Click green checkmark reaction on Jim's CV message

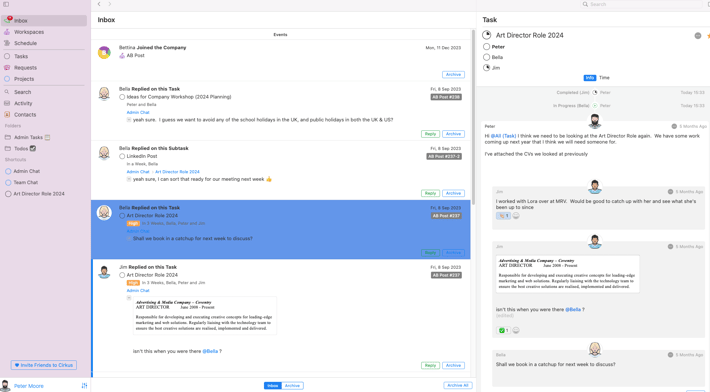click(x=503, y=330)
